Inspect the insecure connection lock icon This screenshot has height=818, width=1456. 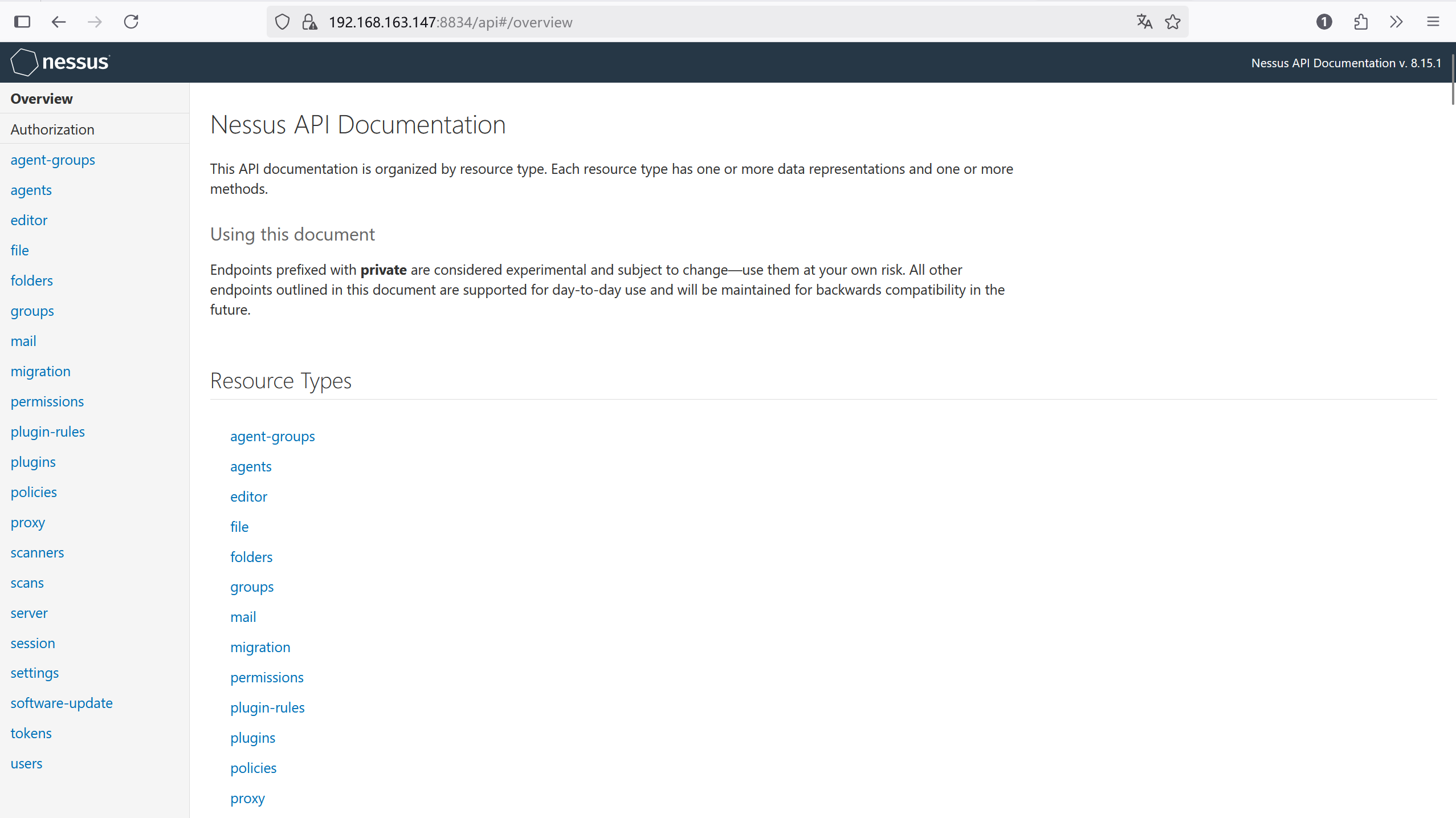(309, 22)
